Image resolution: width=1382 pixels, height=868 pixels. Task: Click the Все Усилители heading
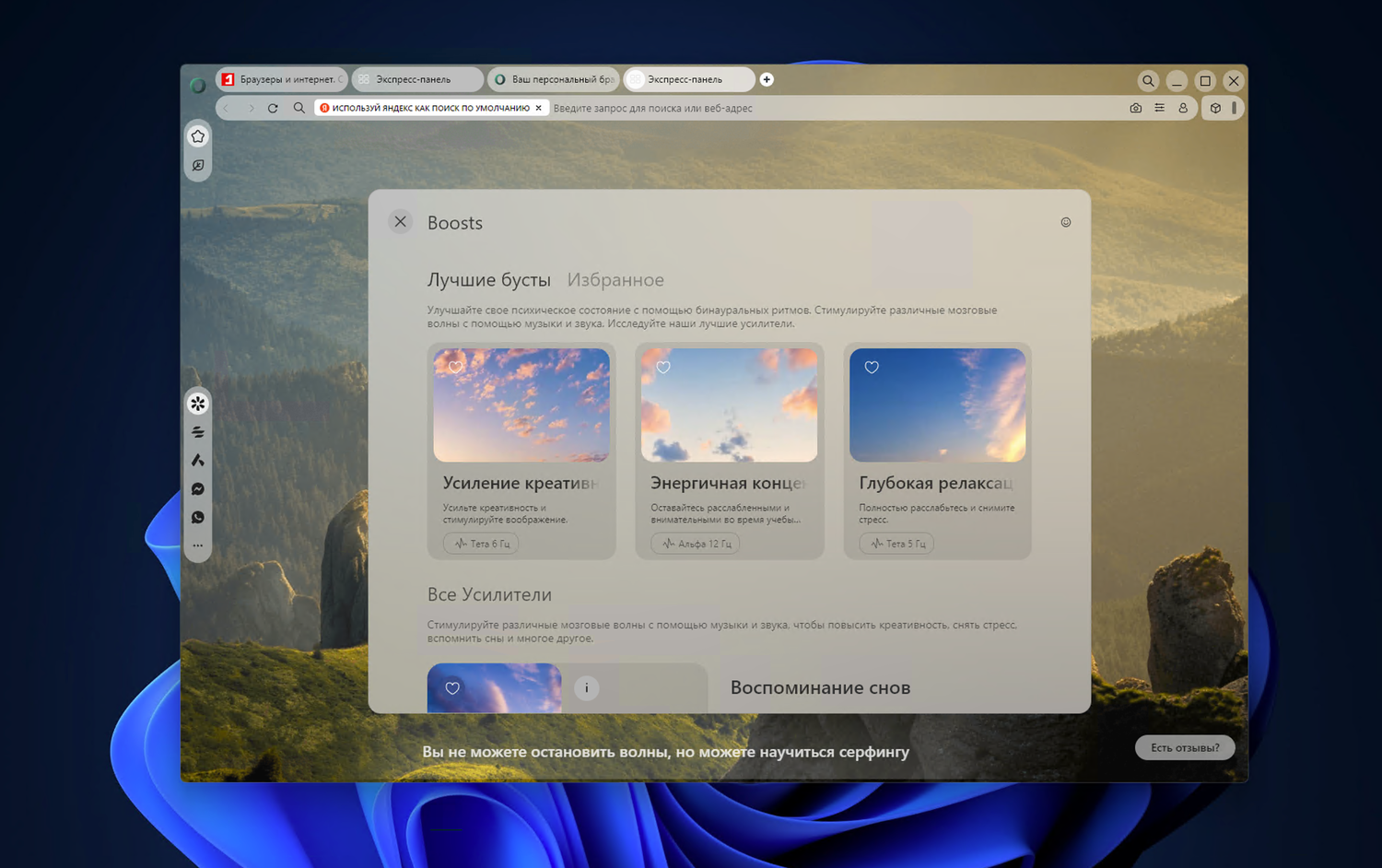(x=489, y=594)
